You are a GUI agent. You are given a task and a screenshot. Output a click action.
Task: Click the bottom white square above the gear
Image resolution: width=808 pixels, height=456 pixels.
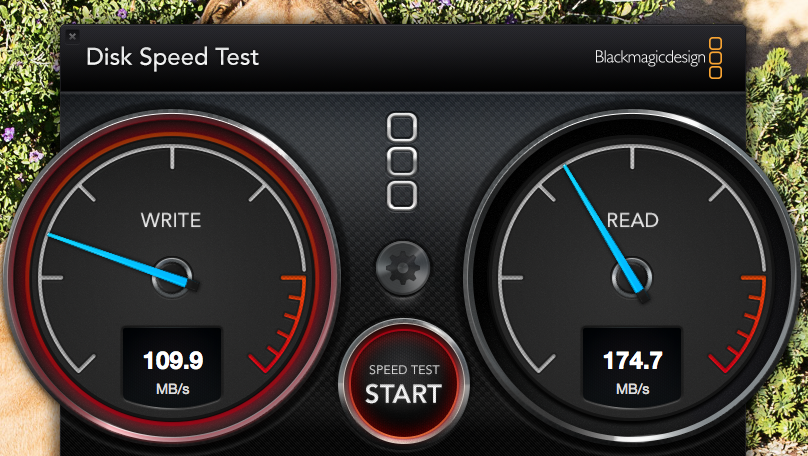(x=402, y=195)
